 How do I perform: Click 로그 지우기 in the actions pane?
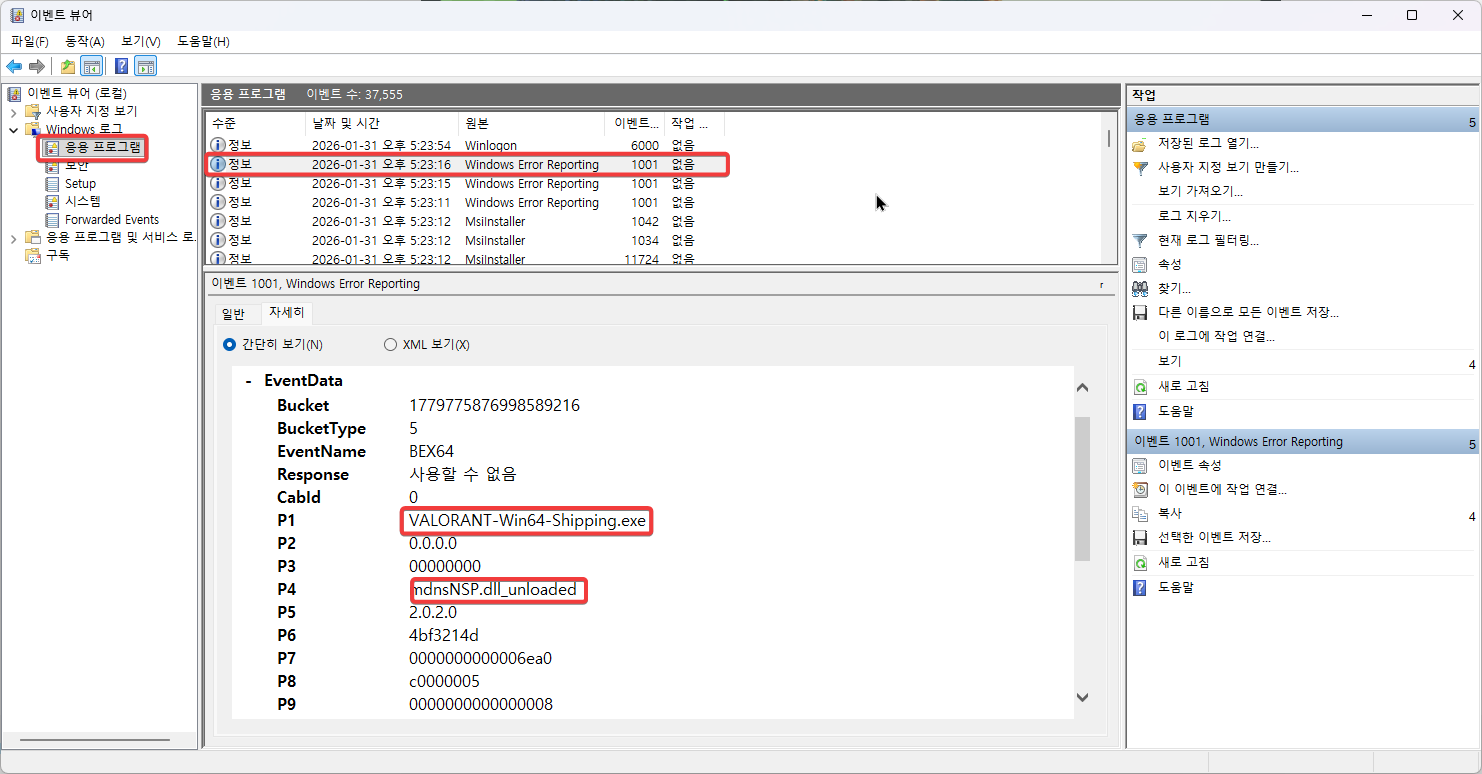[x=1194, y=216]
